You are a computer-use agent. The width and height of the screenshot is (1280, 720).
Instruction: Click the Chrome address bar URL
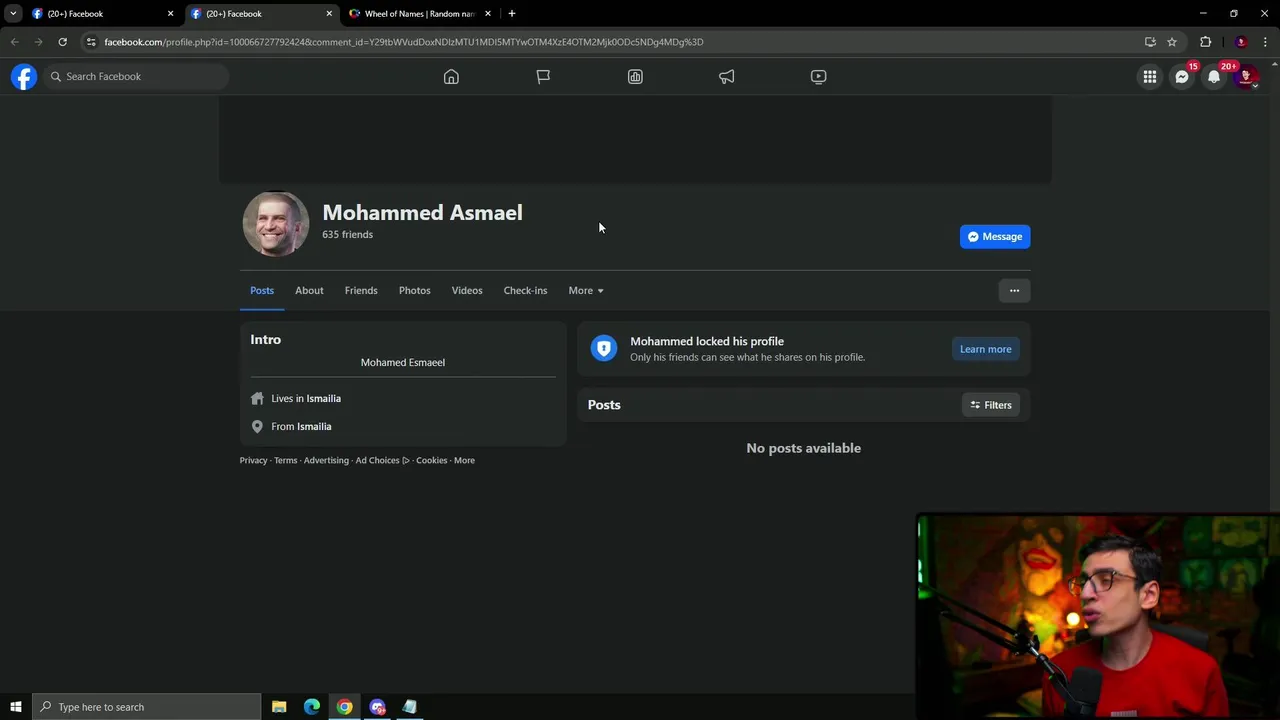403,42
